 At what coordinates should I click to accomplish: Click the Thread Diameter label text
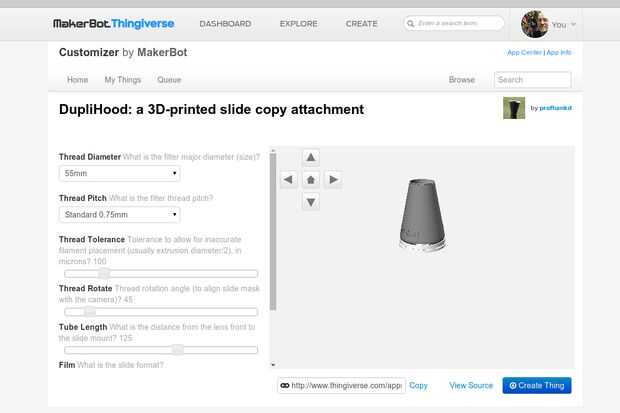click(x=90, y=157)
